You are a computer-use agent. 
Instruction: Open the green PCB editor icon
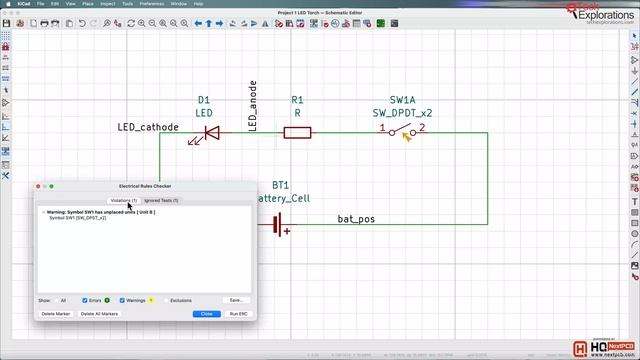381,24
